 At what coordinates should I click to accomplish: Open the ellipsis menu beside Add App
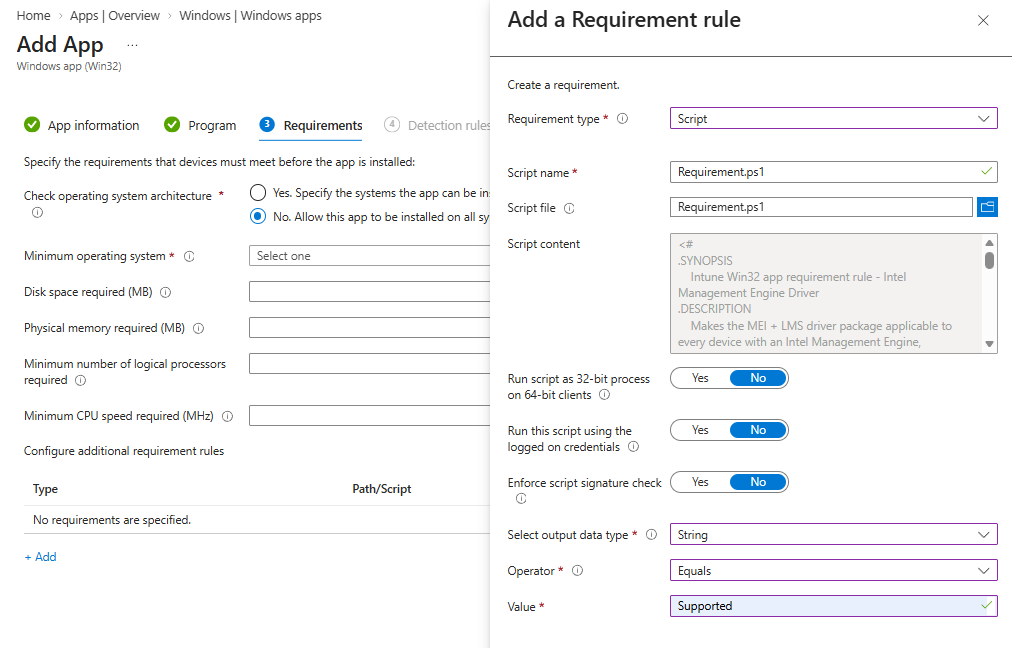pyautogui.click(x=132, y=45)
